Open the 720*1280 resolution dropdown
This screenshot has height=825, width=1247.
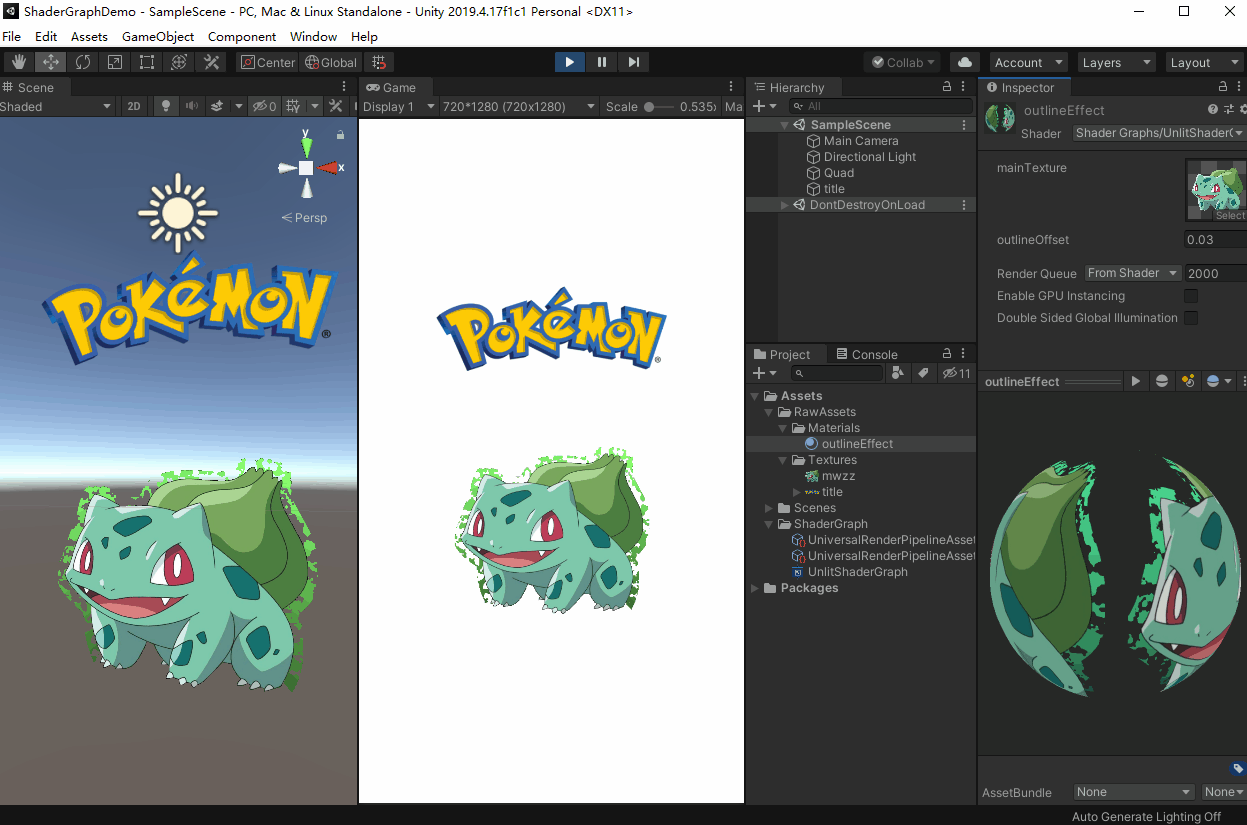click(x=519, y=106)
